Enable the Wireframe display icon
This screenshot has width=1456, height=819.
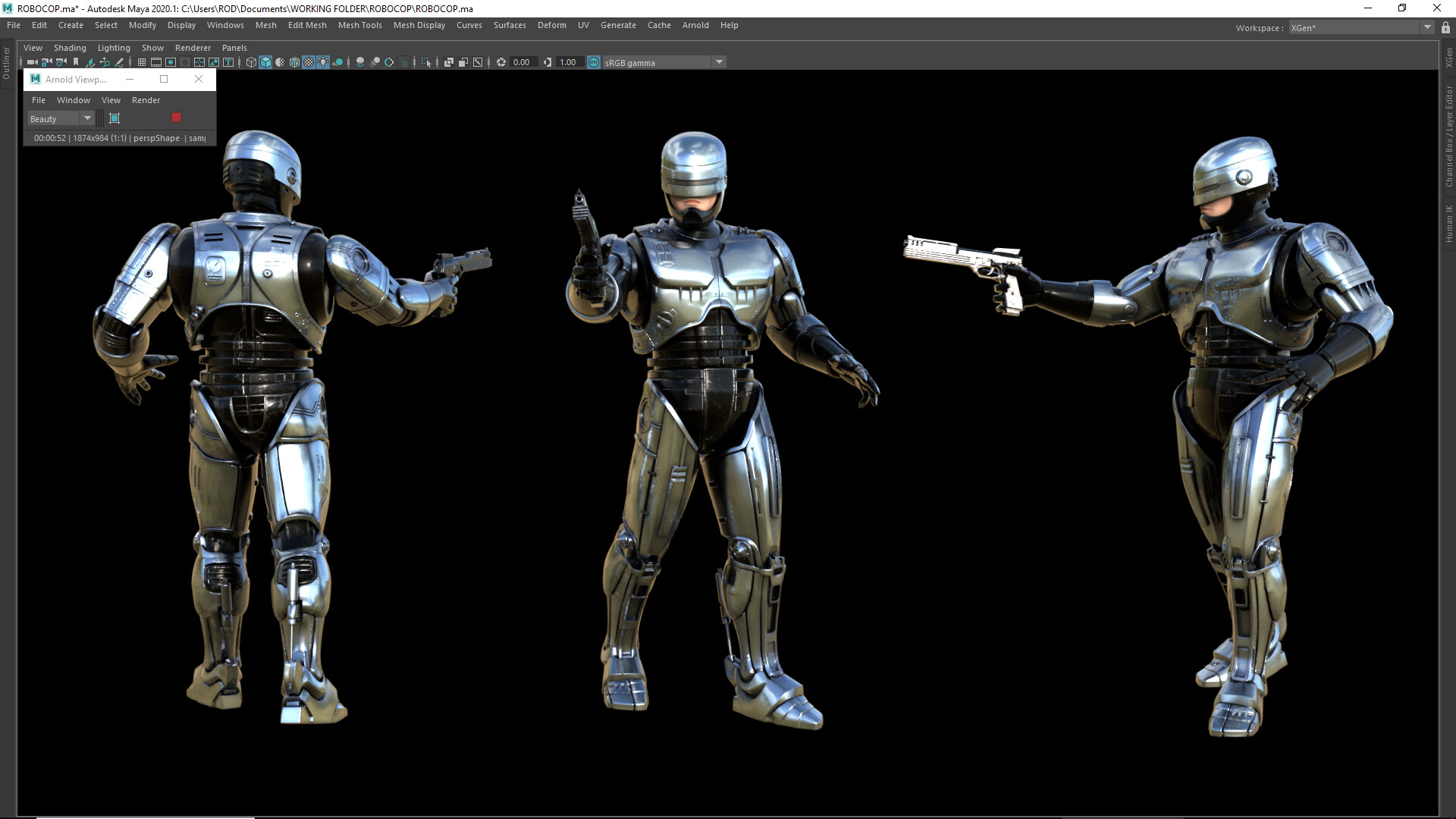[x=251, y=62]
